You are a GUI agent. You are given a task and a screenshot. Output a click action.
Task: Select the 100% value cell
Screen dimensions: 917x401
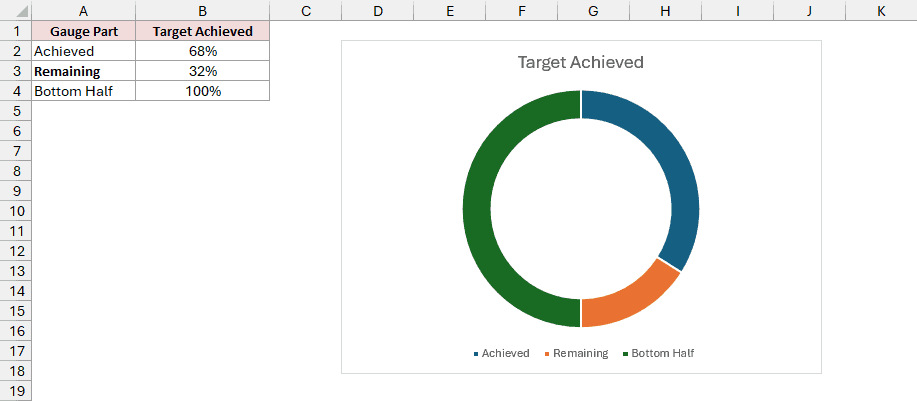[203, 91]
